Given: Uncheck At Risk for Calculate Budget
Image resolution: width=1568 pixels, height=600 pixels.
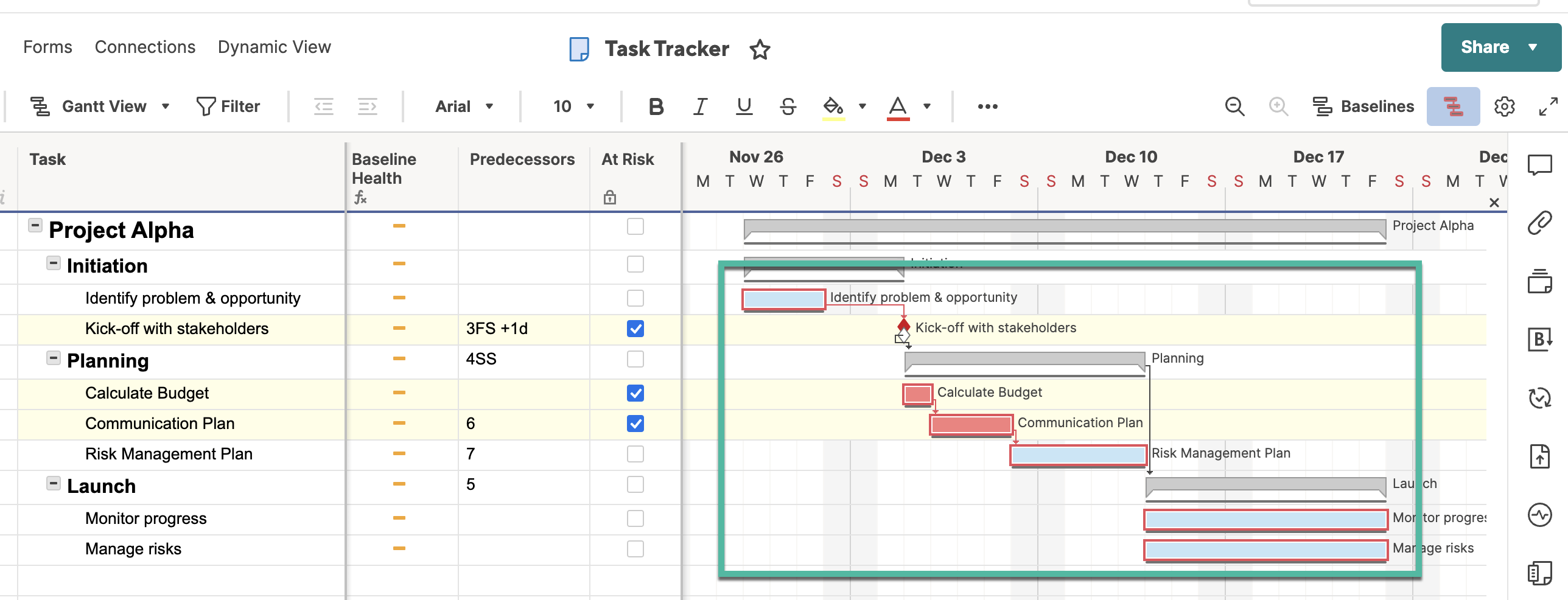Looking at the screenshot, I should coord(635,393).
